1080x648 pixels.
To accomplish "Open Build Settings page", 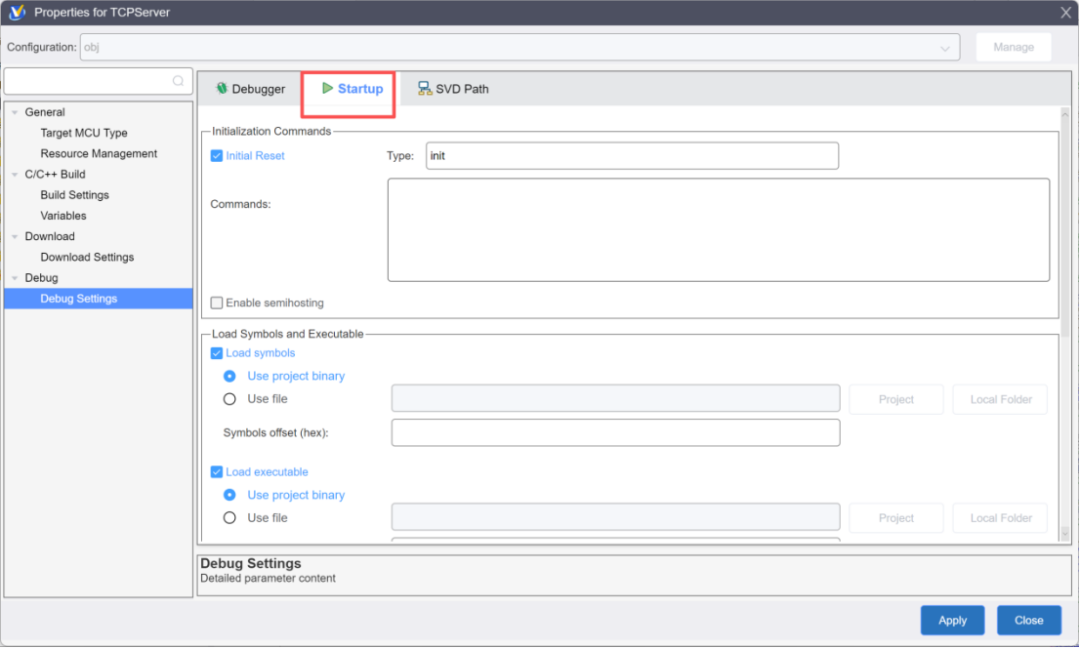I will (74, 195).
